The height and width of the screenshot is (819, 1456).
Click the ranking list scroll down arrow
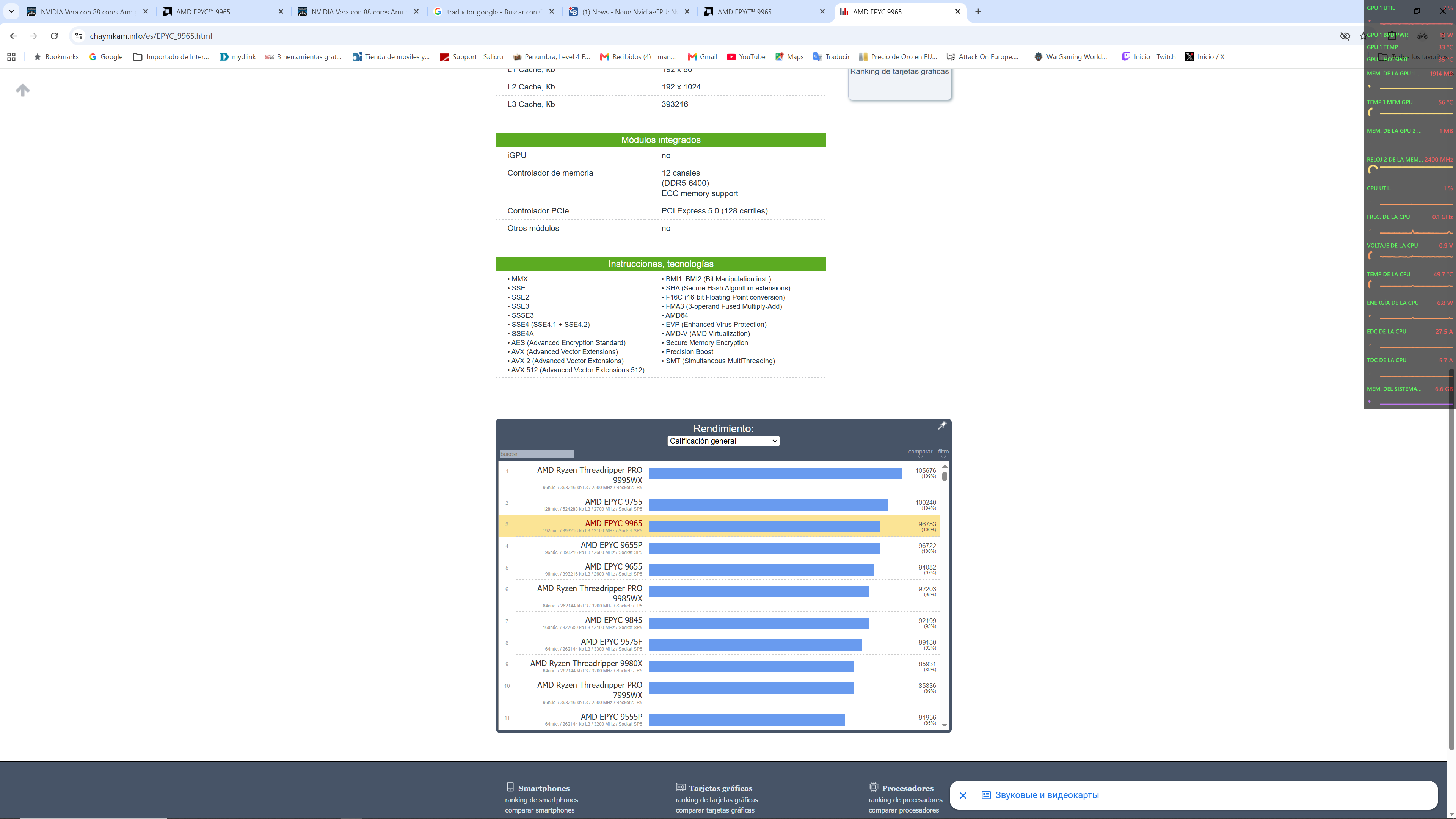pyautogui.click(x=945, y=725)
